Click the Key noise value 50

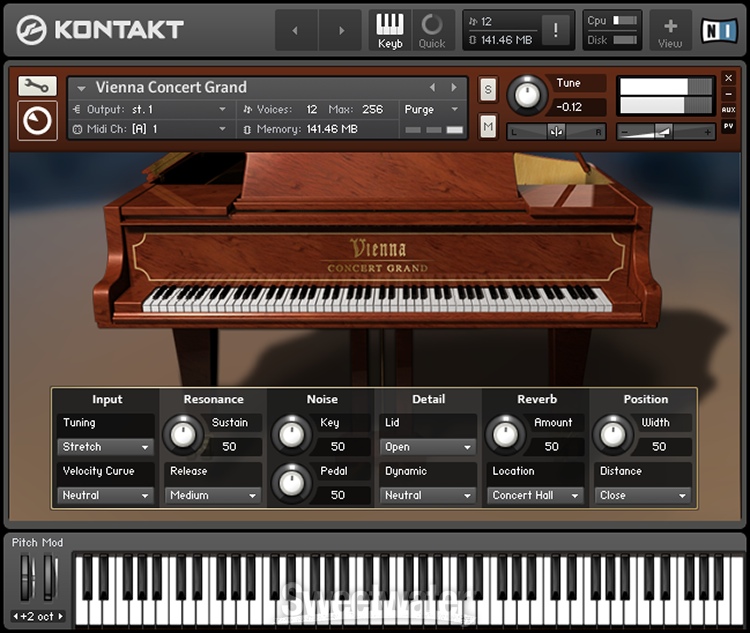coord(338,447)
